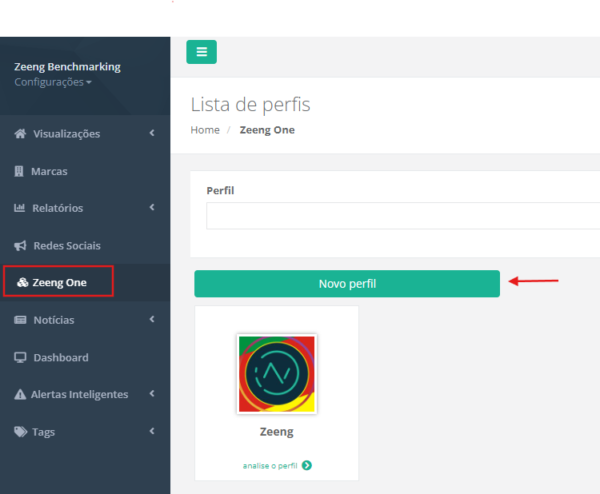Select the Zeeng profile logo thumbnail
Screen dimensions: 600x494
tap(277, 373)
